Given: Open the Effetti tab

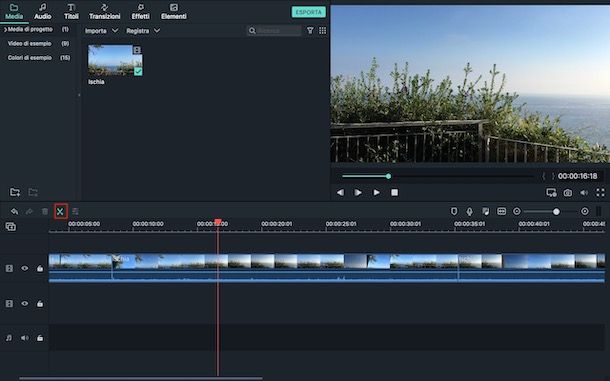Looking at the screenshot, I should click(x=140, y=12).
